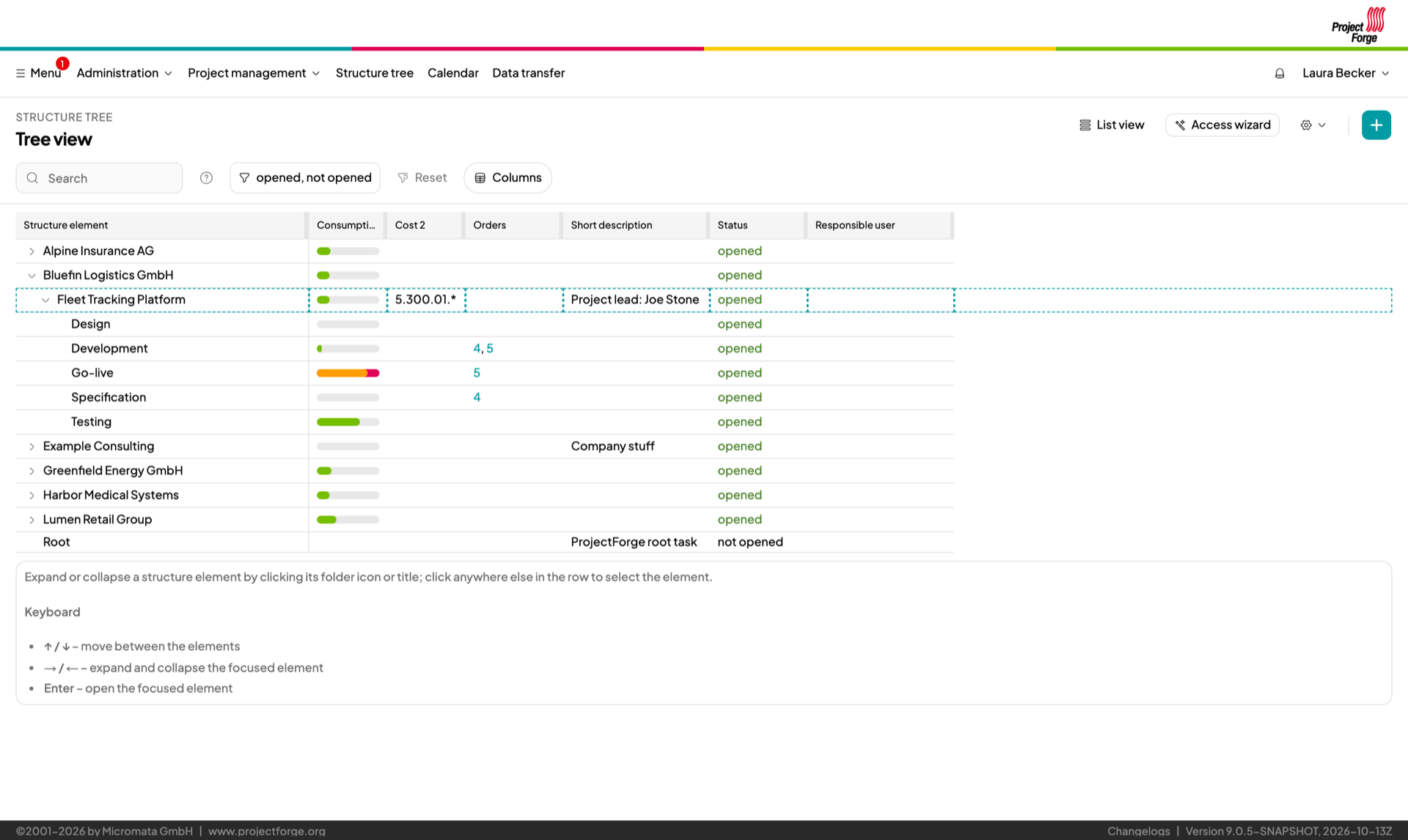Open the settings gear dropdown
1408x840 pixels.
1313,125
